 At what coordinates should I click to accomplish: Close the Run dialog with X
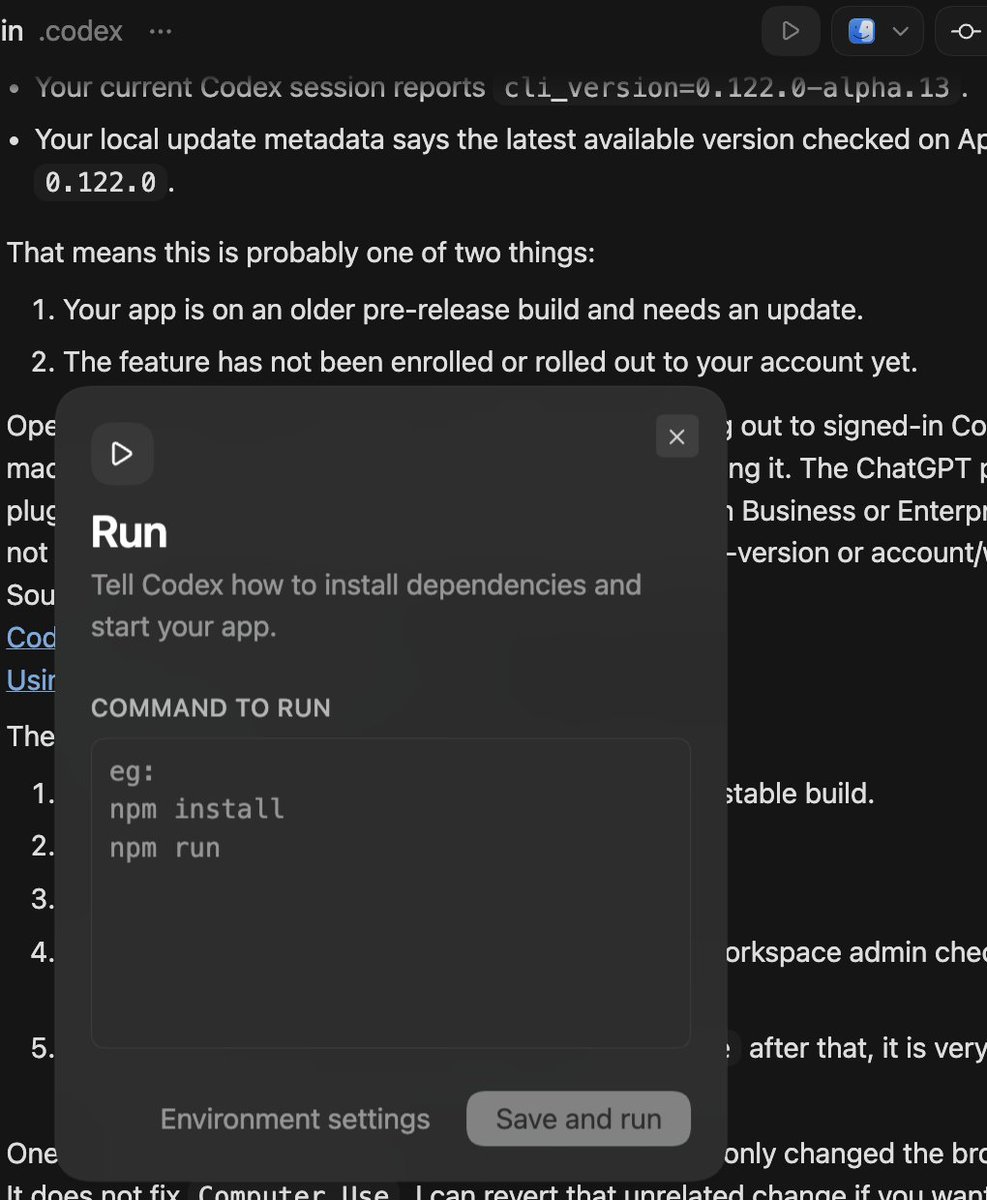[677, 436]
